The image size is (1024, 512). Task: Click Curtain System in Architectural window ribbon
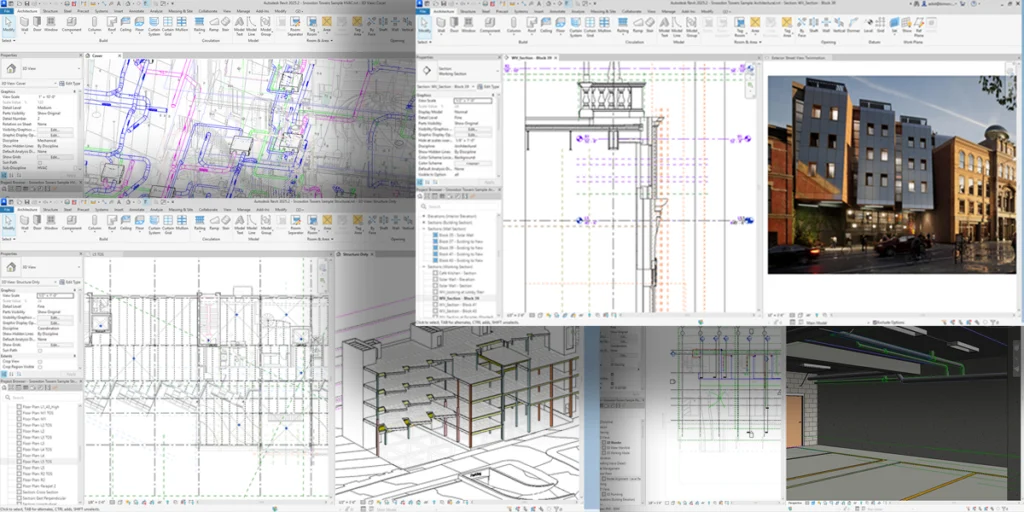(x=575, y=26)
